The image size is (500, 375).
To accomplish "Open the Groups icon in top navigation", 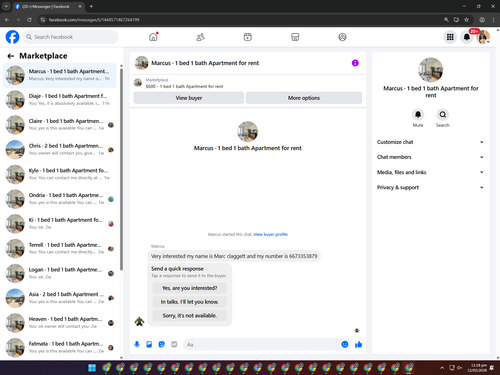I will (x=342, y=37).
